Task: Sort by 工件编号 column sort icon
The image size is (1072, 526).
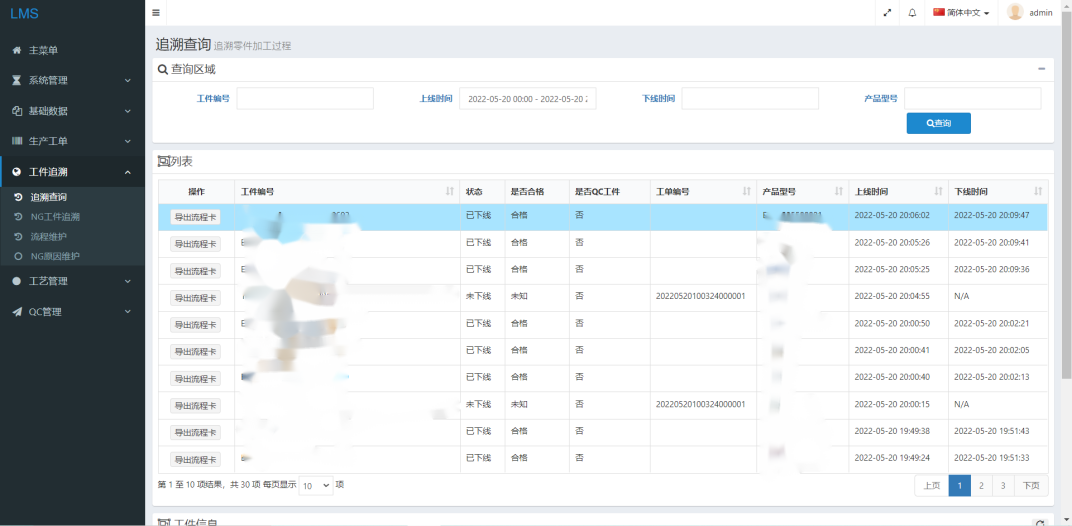Action: [x=449, y=191]
